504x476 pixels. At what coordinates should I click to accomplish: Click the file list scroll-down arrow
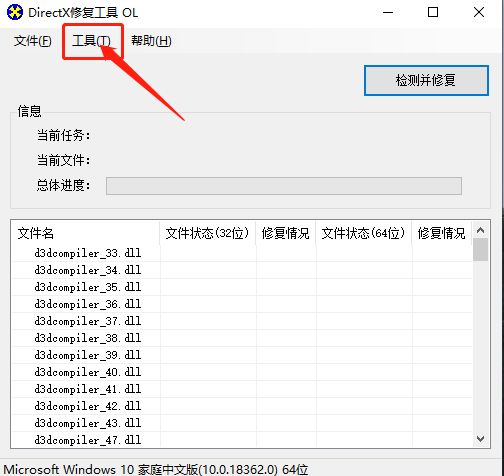tap(480, 439)
